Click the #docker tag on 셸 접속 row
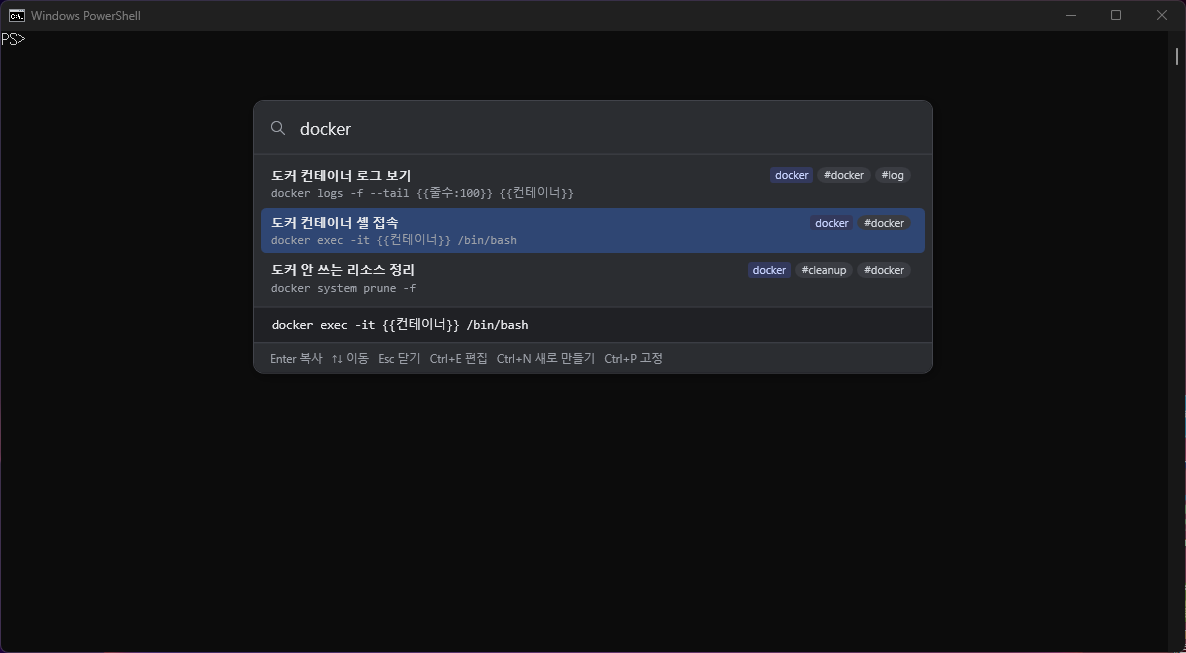Image resolution: width=1186 pixels, height=653 pixels. 883,223
